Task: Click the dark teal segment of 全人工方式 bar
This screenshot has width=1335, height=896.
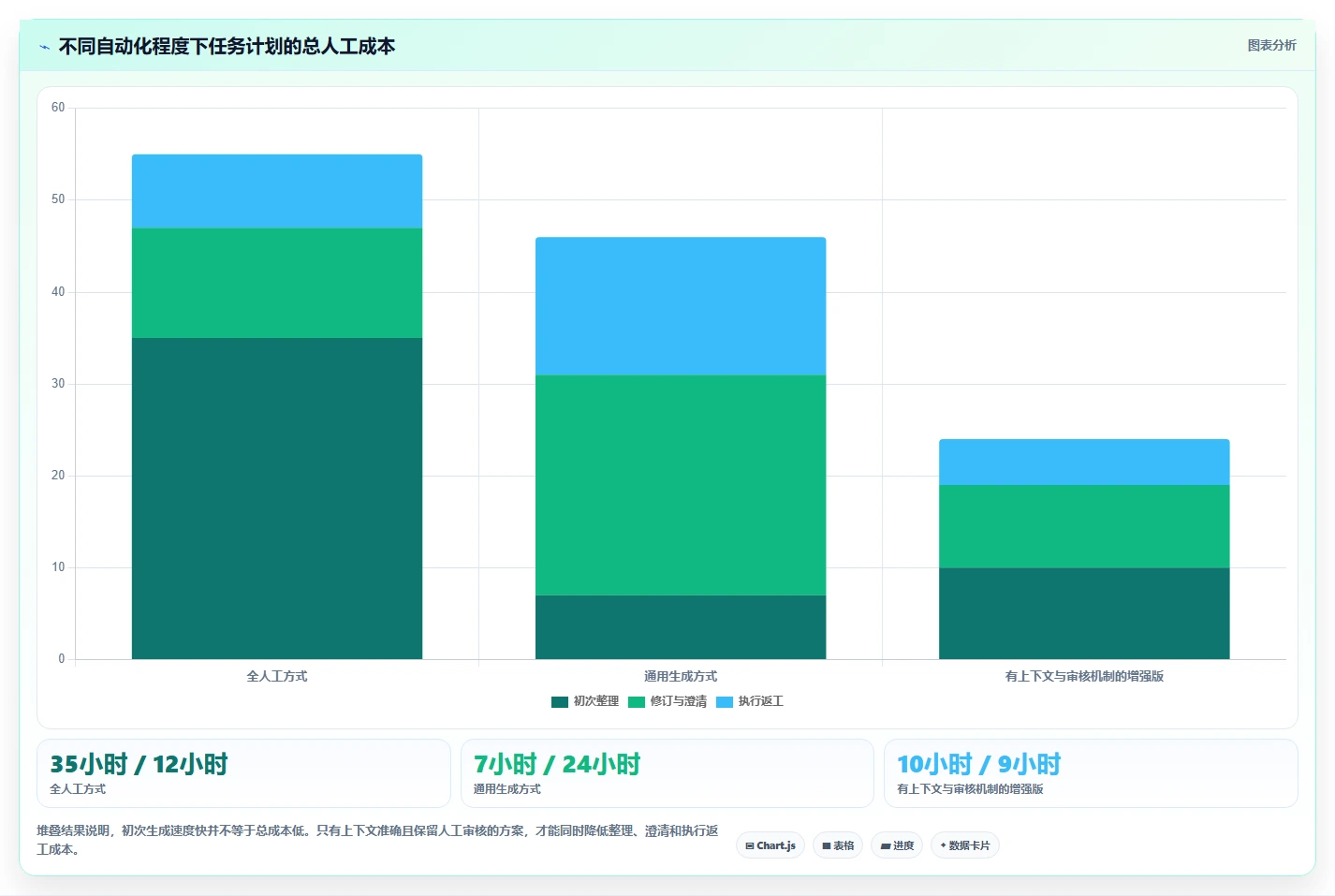Action: (277, 498)
